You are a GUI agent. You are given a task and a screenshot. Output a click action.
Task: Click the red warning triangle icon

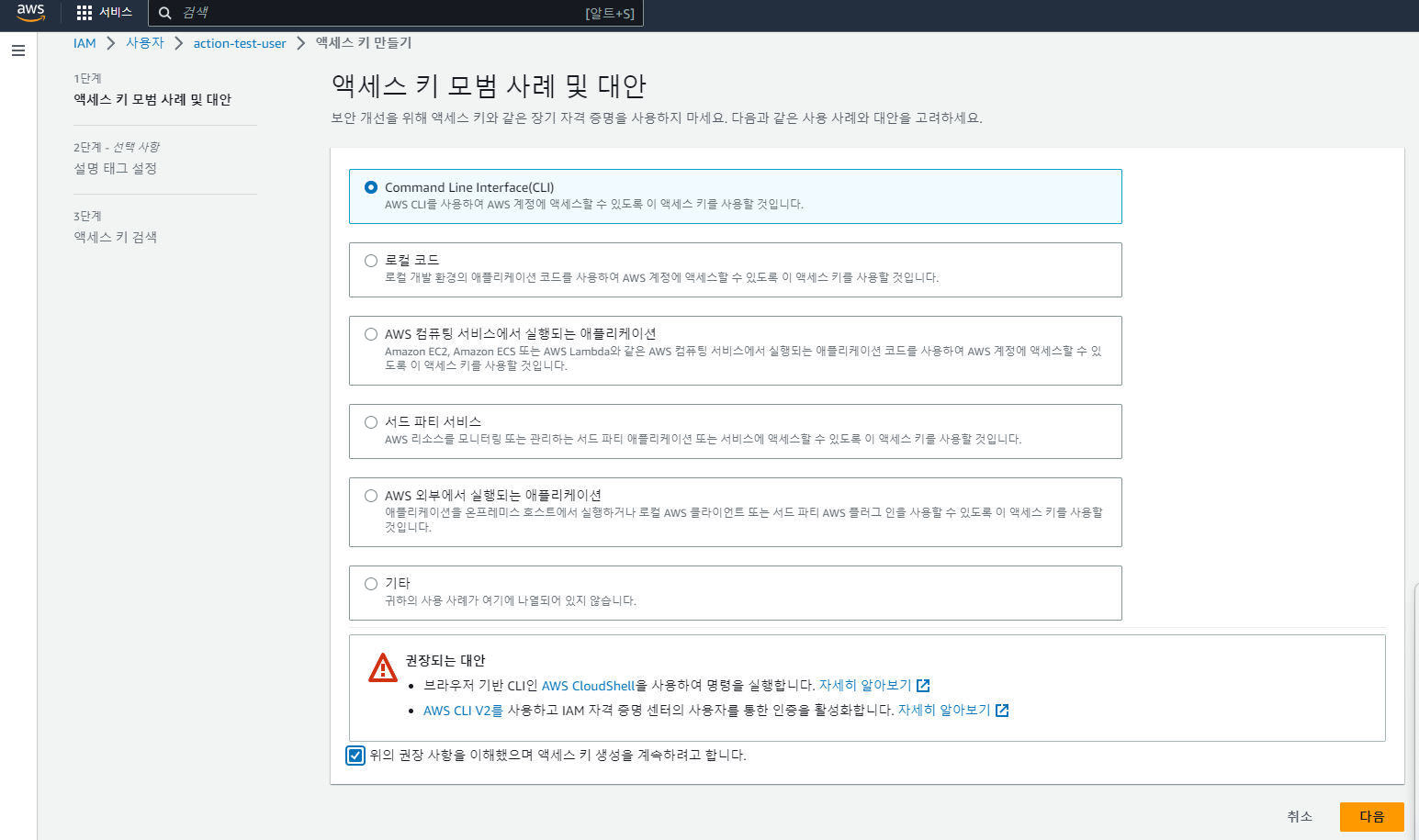point(382,667)
